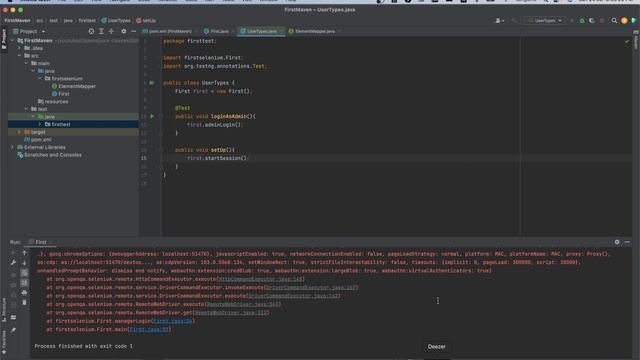The height and width of the screenshot is (360, 640).
Task: Open First.java link at First.main trace
Action: [149, 329]
